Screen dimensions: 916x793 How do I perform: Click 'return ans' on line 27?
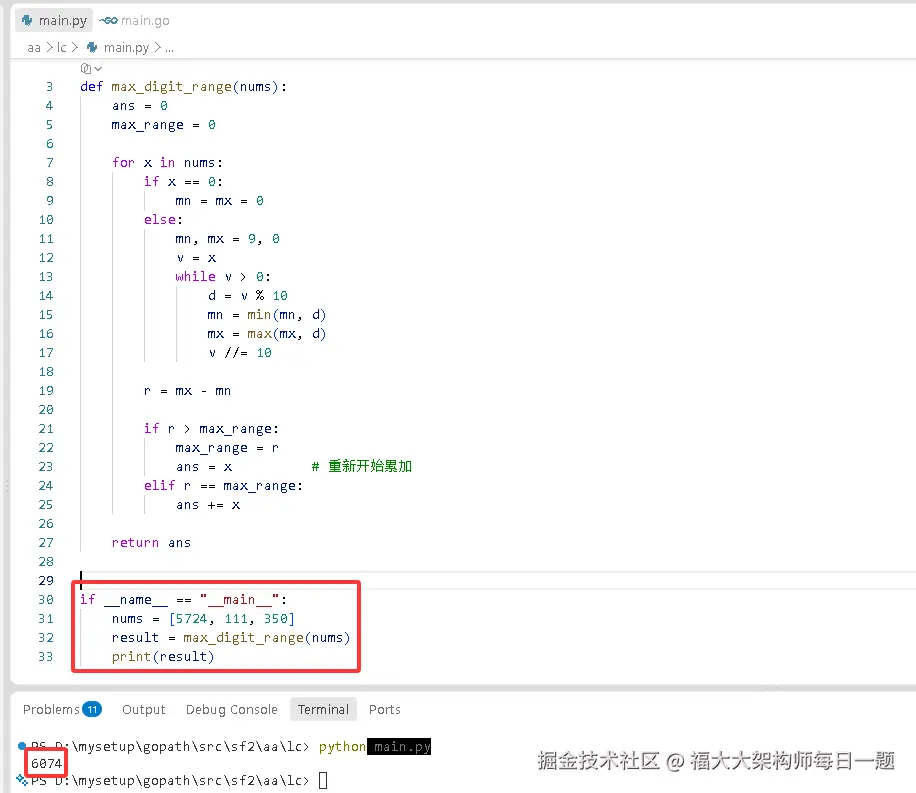[151, 542]
